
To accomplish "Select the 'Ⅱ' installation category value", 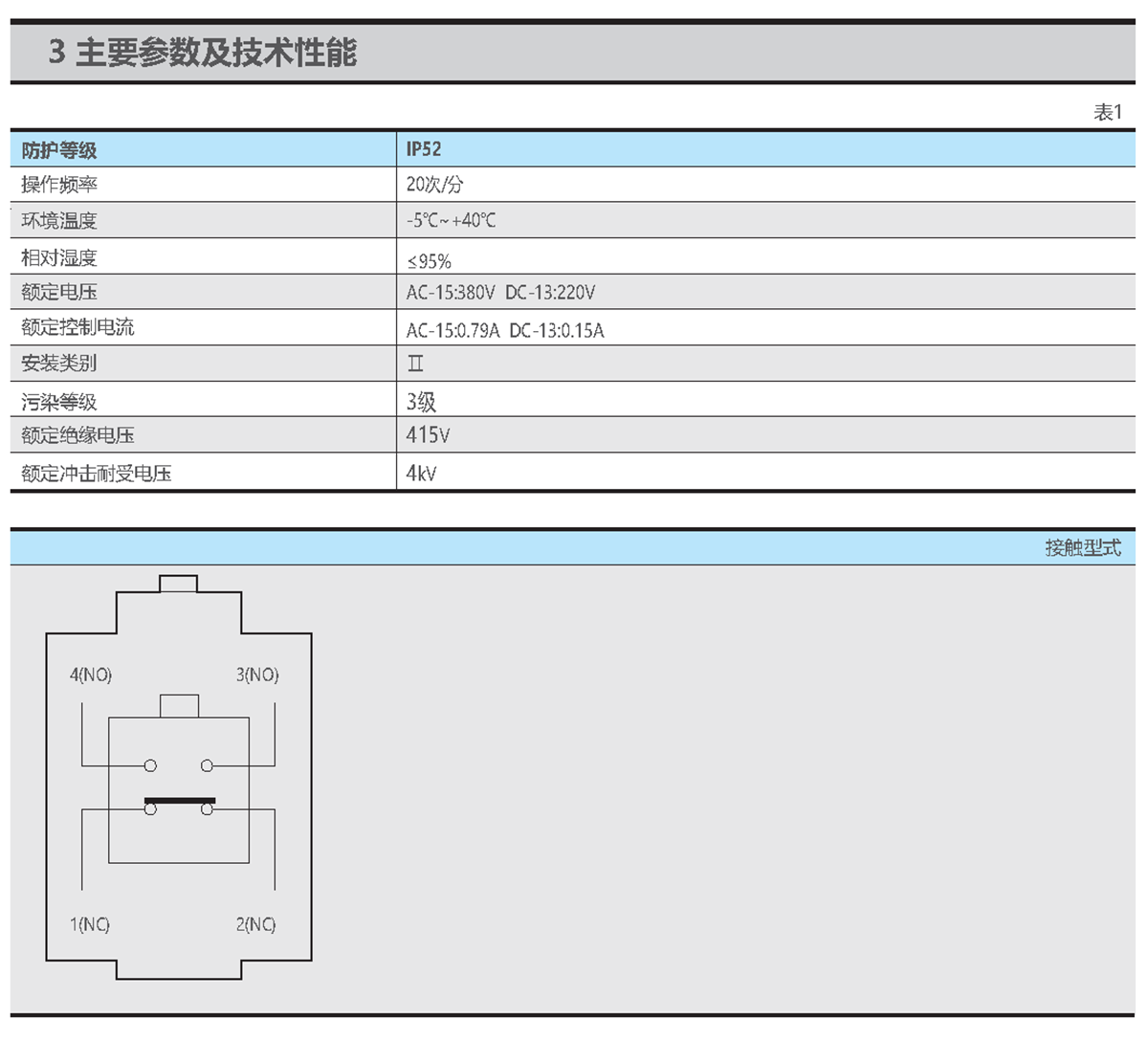I will [415, 364].
